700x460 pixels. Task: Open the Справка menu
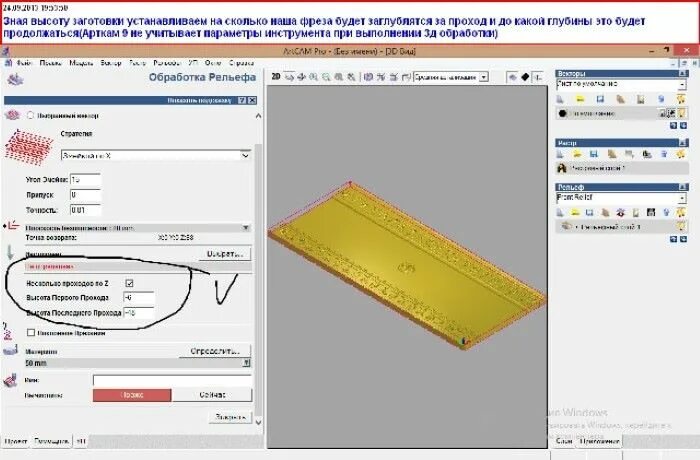241,63
